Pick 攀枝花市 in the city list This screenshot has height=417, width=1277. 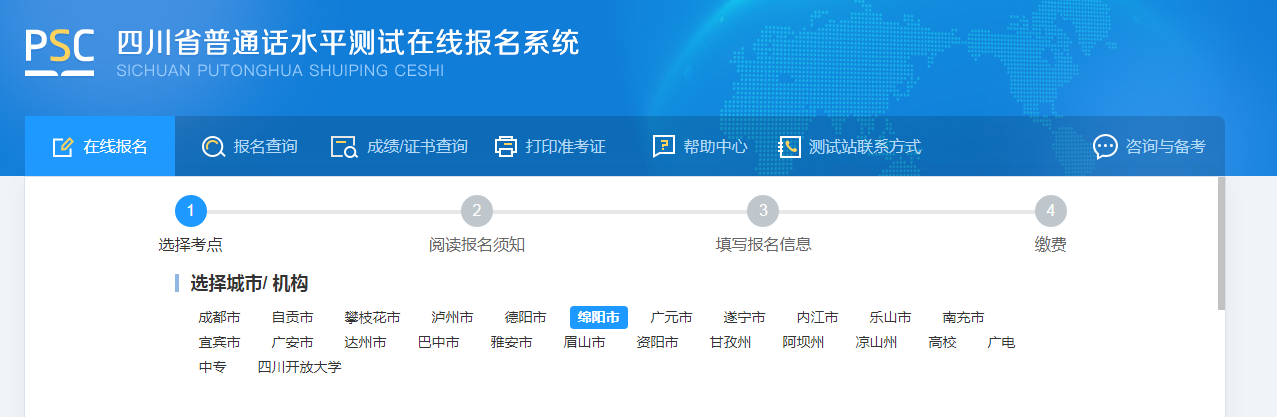[372, 318]
